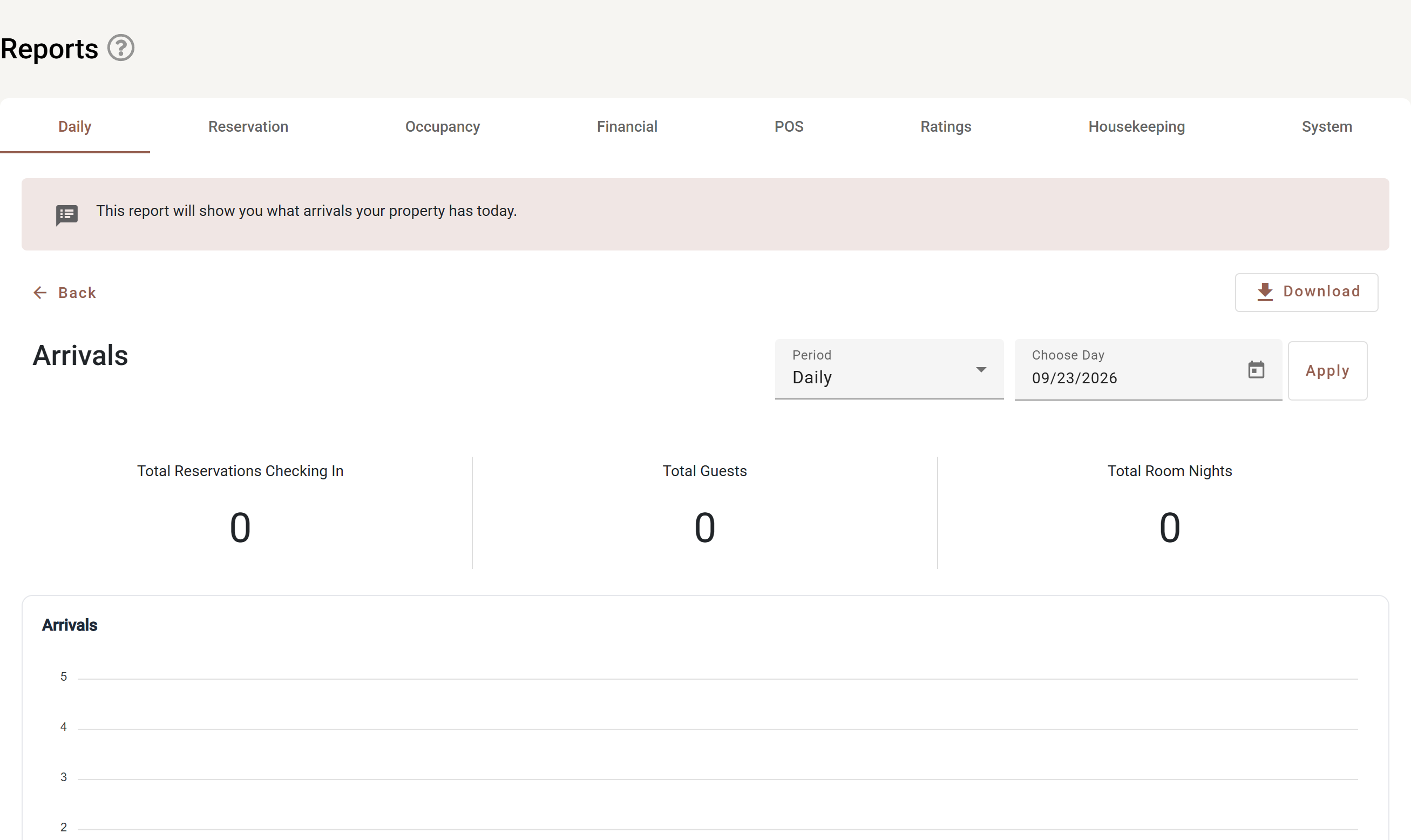Click the download arrow icon
Image resolution: width=1411 pixels, height=840 pixels.
[x=1265, y=292]
